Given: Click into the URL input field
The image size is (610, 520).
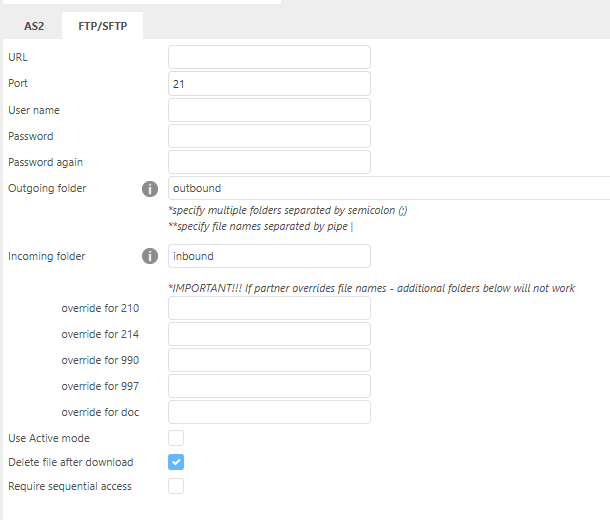Looking at the screenshot, I should click(x=269, y=57).
